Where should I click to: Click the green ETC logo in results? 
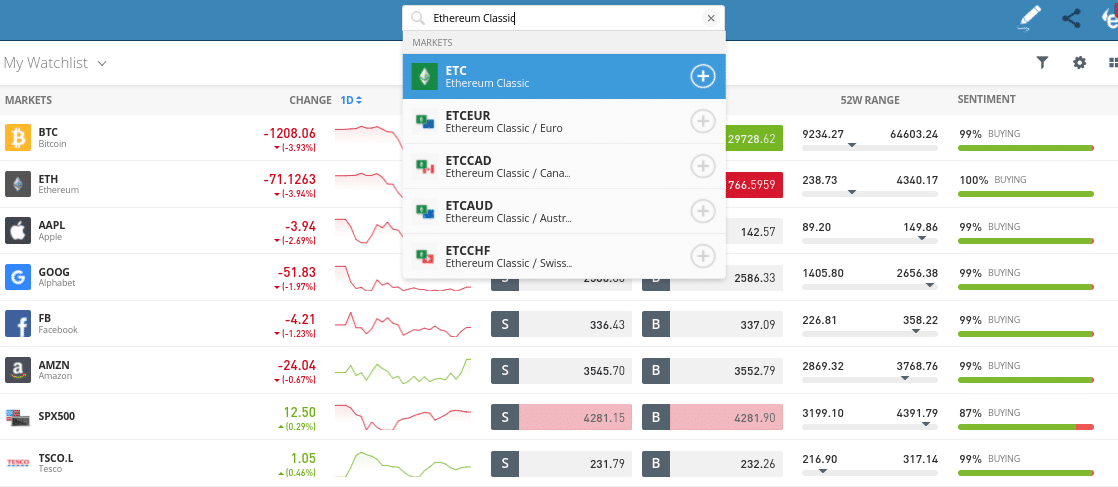[425, 76]
